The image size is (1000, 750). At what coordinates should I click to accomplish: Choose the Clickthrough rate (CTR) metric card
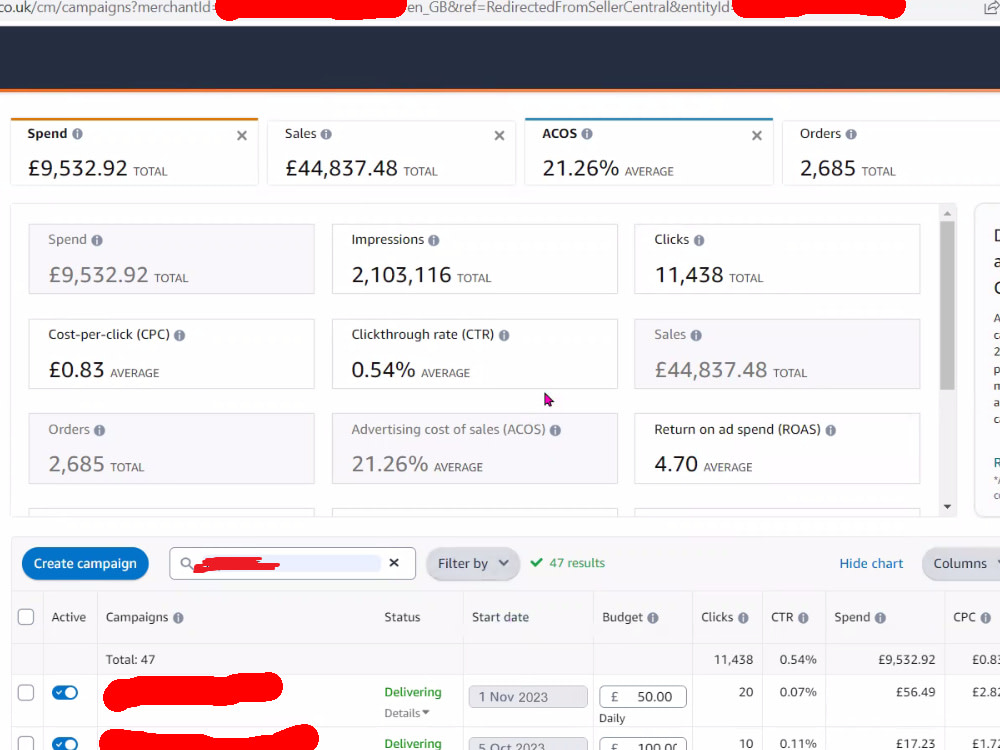click(x=474, y=354)
